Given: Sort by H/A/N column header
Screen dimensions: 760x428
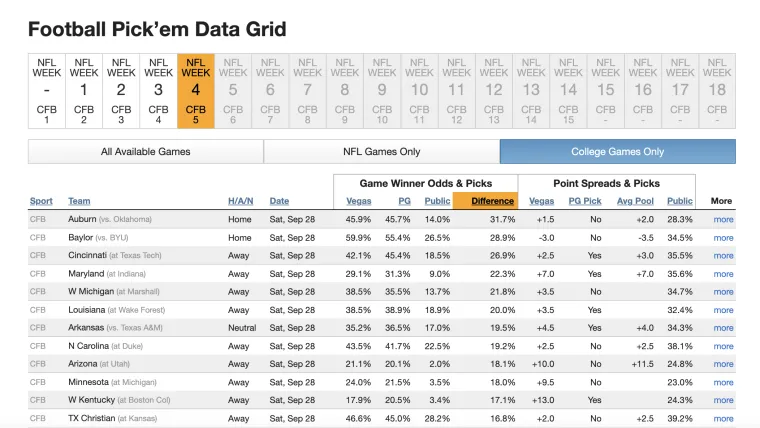Looking at the screenshot, I should (x=240, y=201).
